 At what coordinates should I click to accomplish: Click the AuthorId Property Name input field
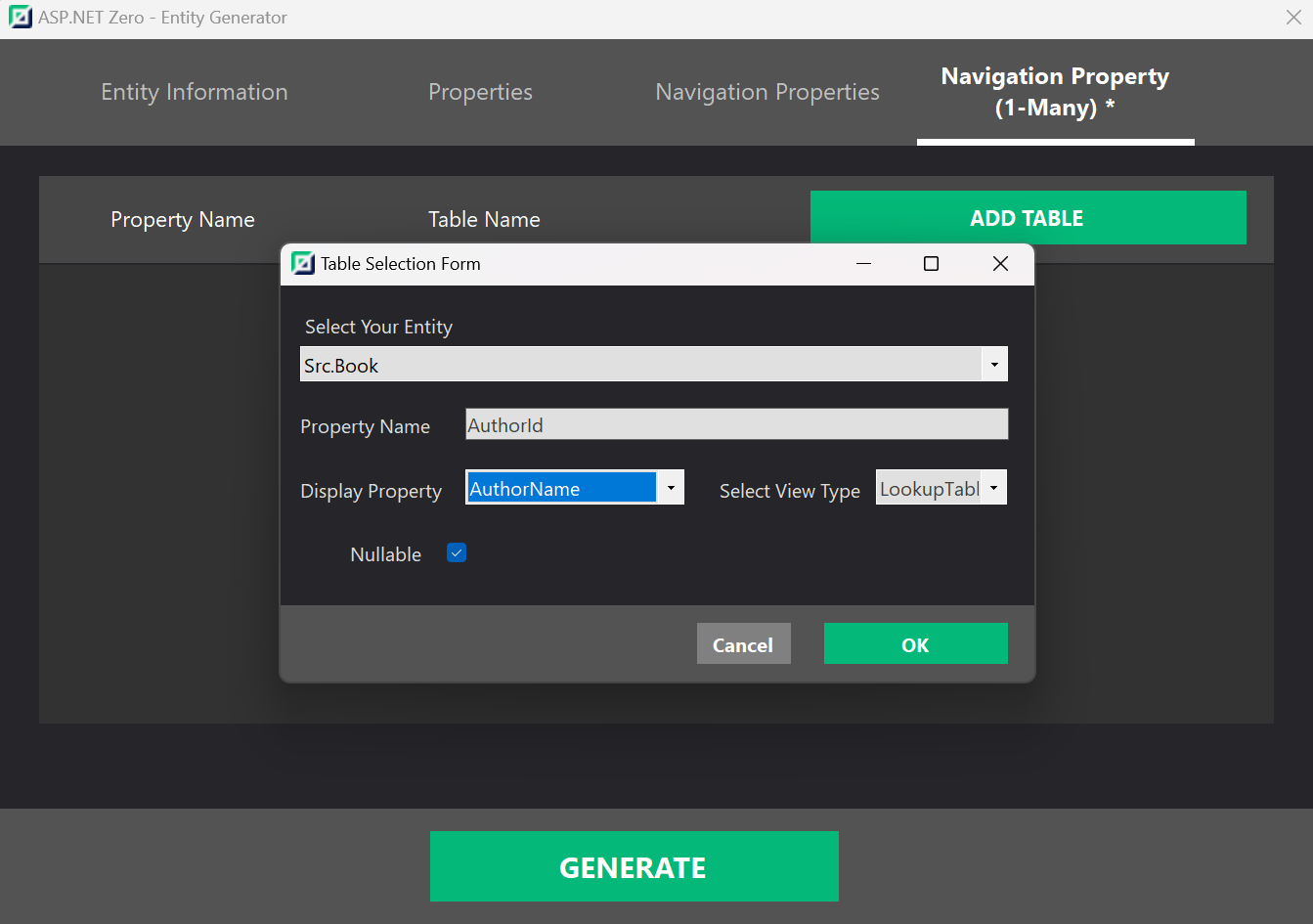(736, 424)
